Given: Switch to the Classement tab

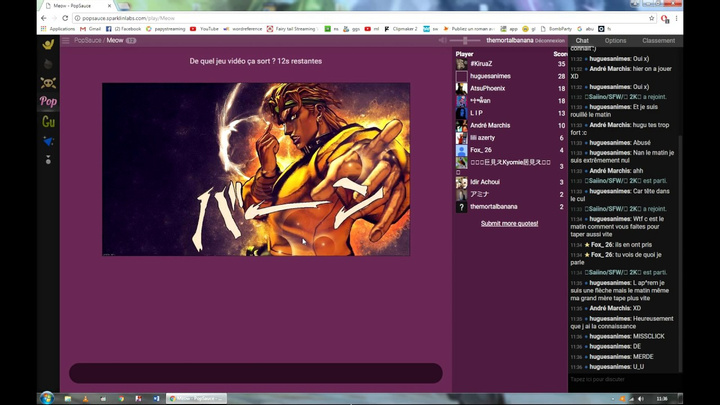Looking at the screenshot, I should [x=658, y=40].
